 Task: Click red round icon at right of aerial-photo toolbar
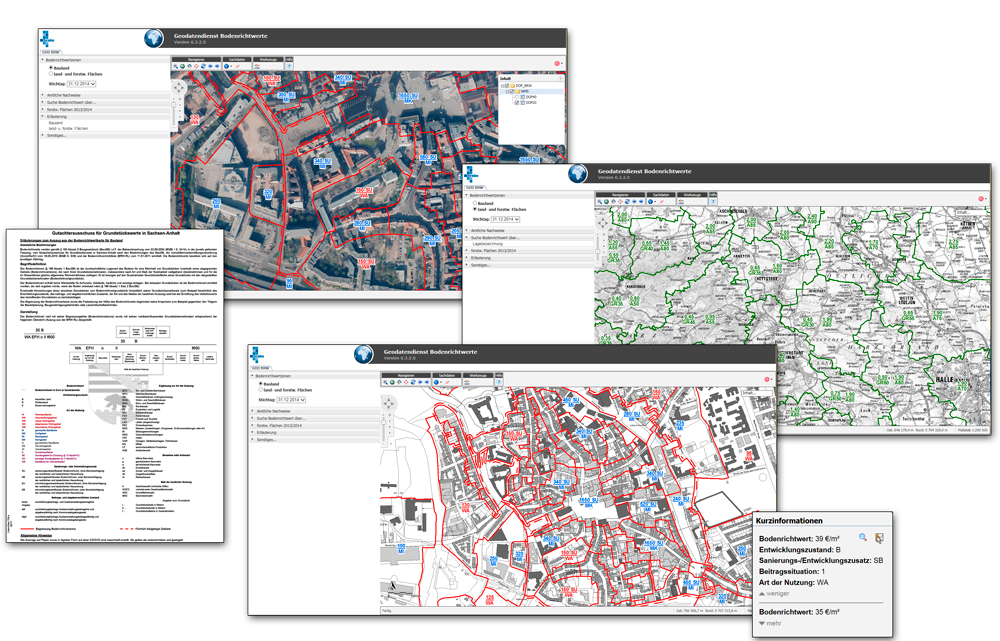[557, 63]
